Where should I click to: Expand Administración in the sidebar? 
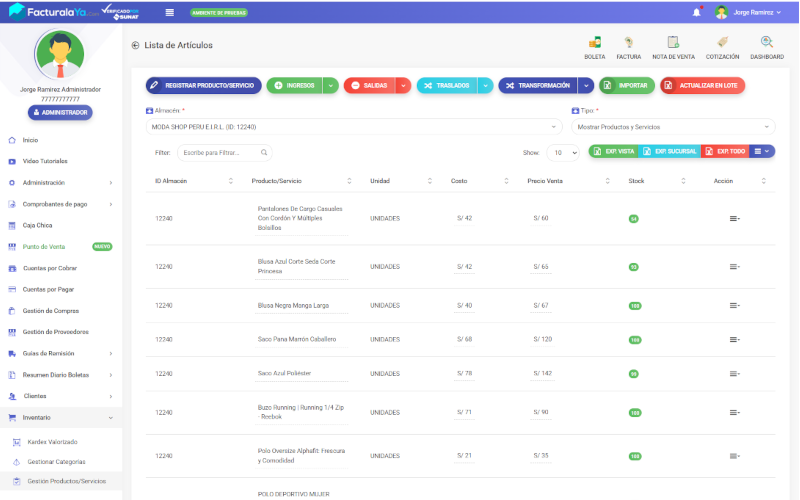[x=61, y=183]
